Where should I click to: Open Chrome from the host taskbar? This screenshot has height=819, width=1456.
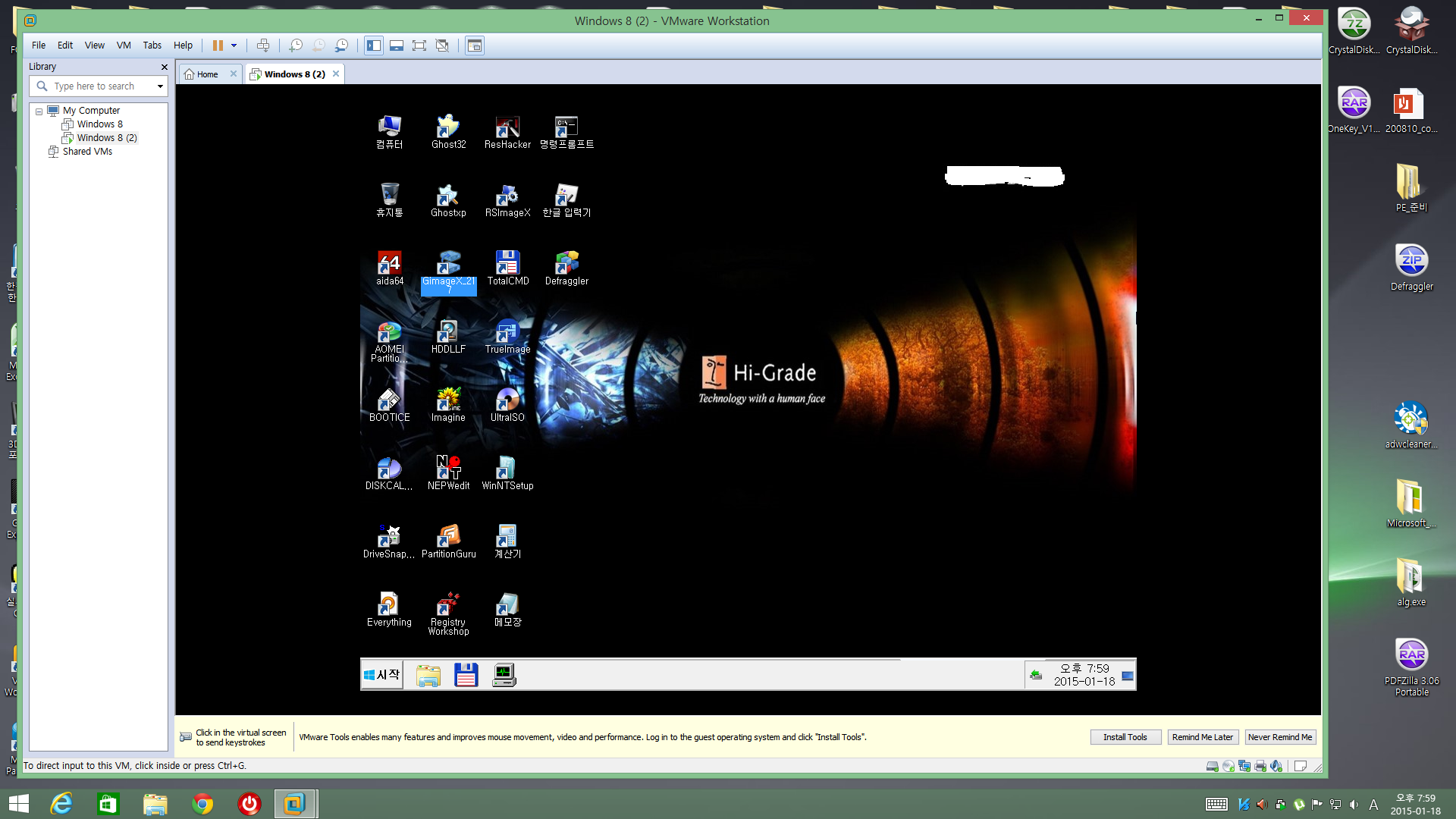[202, 804]
